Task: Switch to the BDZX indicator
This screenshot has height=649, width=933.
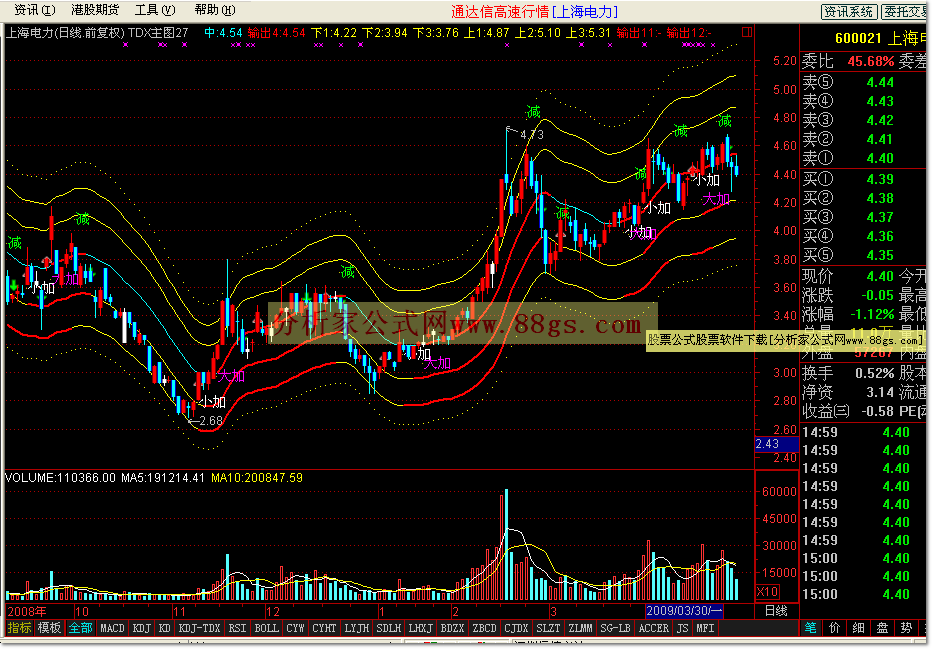Action: pyautogui.click(x=452, y=628)
